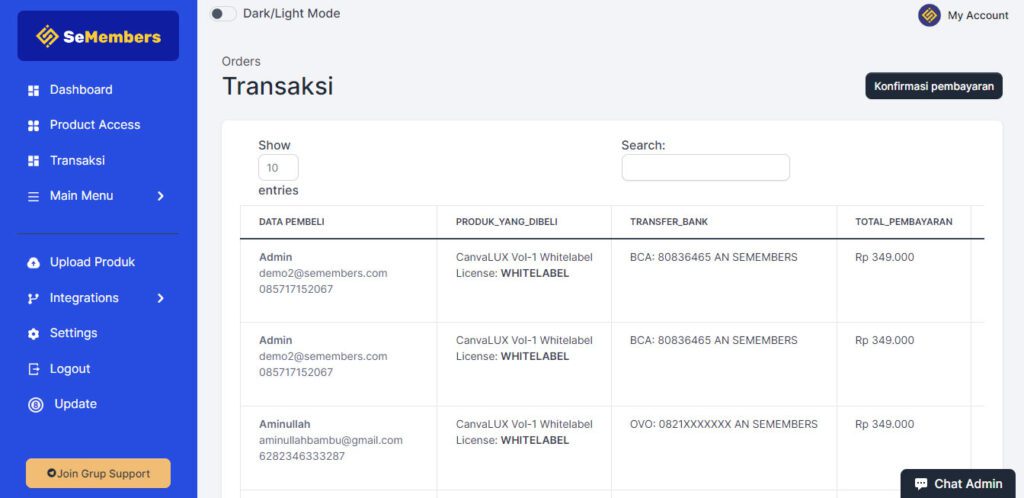Image resolution: width=1024 pixels, height=498 pixels.
Task: Click the Upload Produk cloud icon
Action: [33, 263]
